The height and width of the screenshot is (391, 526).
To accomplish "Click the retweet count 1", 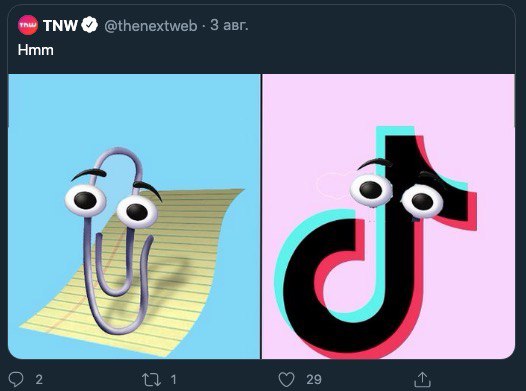I will 173,380.
